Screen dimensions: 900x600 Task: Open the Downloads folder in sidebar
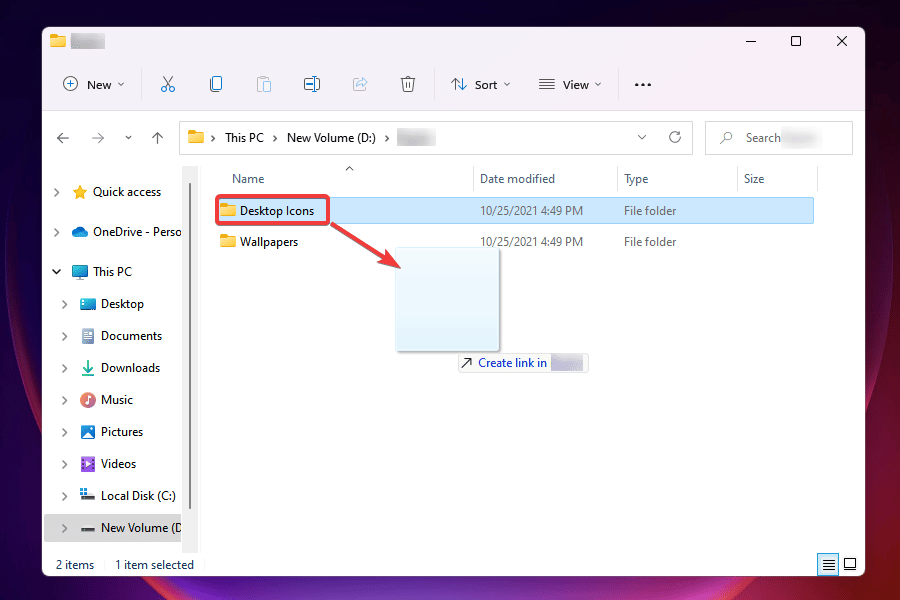[131, 367]
